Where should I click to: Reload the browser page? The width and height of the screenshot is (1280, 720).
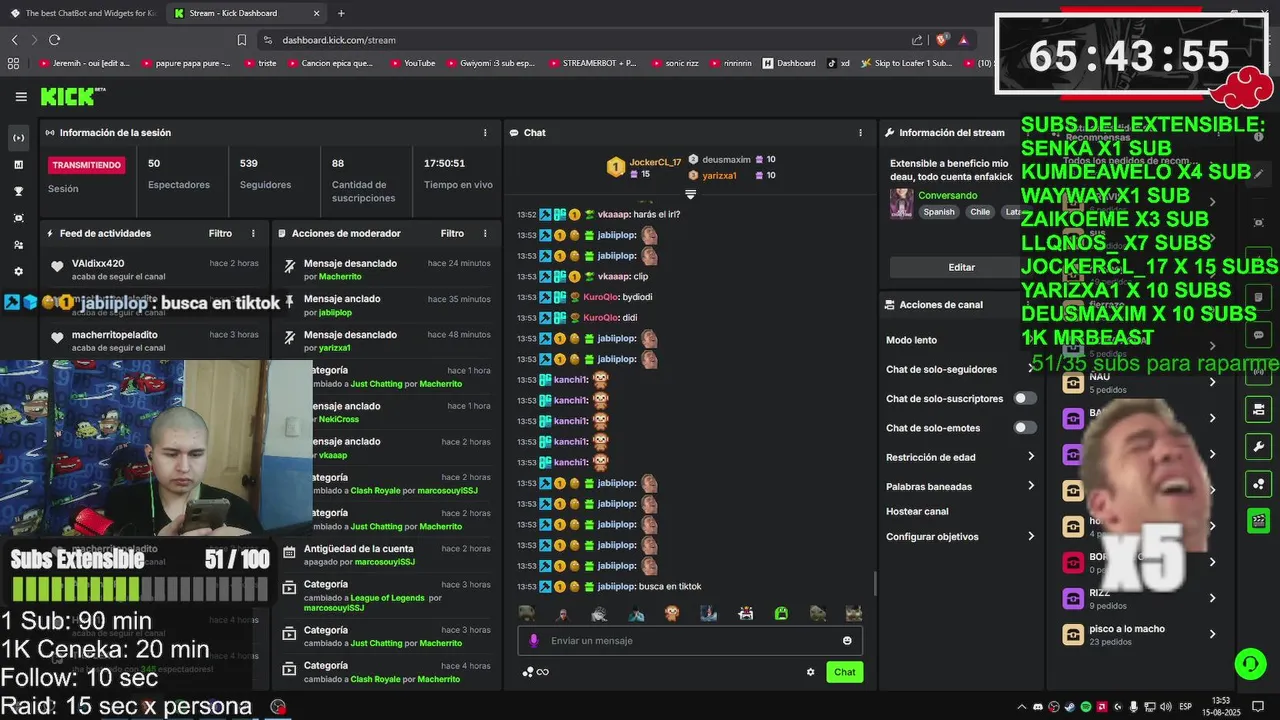tap(54, 40)
